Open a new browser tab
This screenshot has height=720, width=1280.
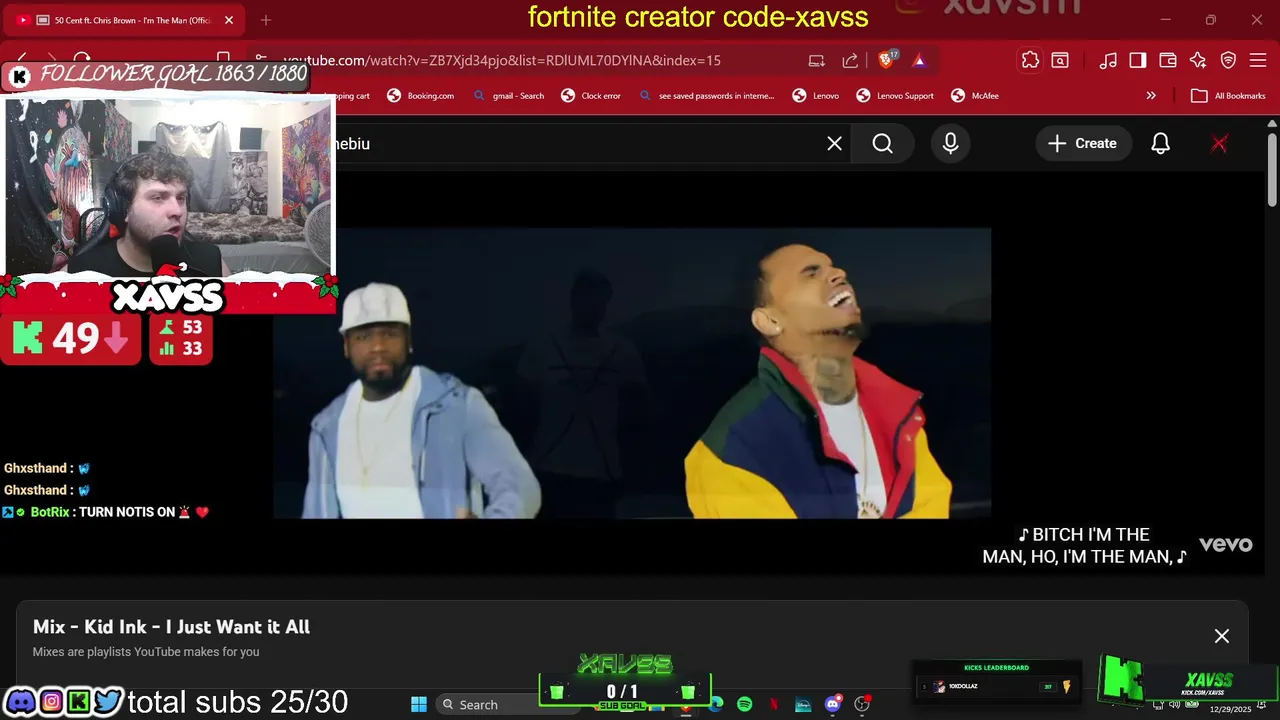(265, 20)
